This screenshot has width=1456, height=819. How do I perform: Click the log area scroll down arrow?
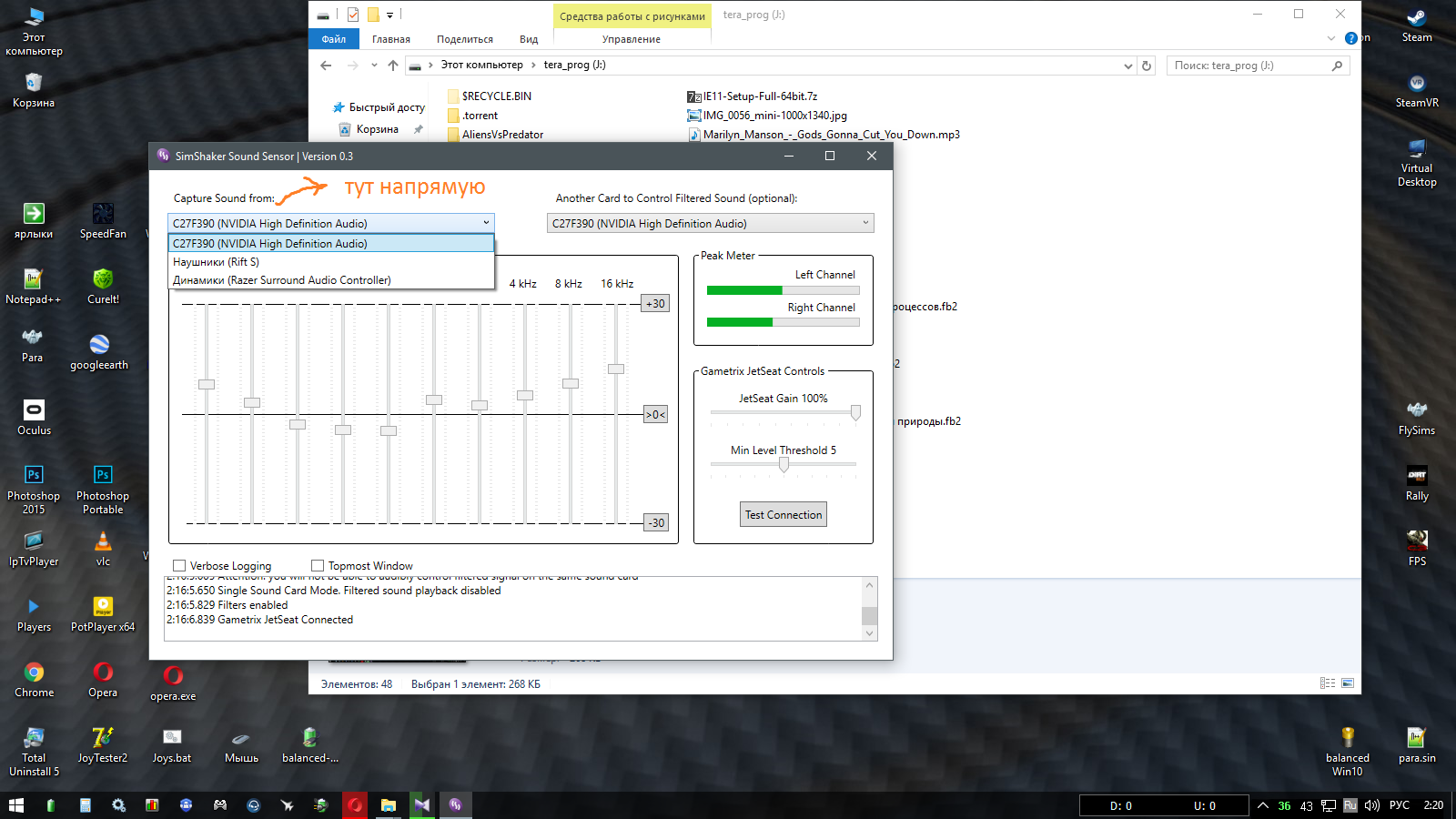pyautogui.click(x=869, y=633)
